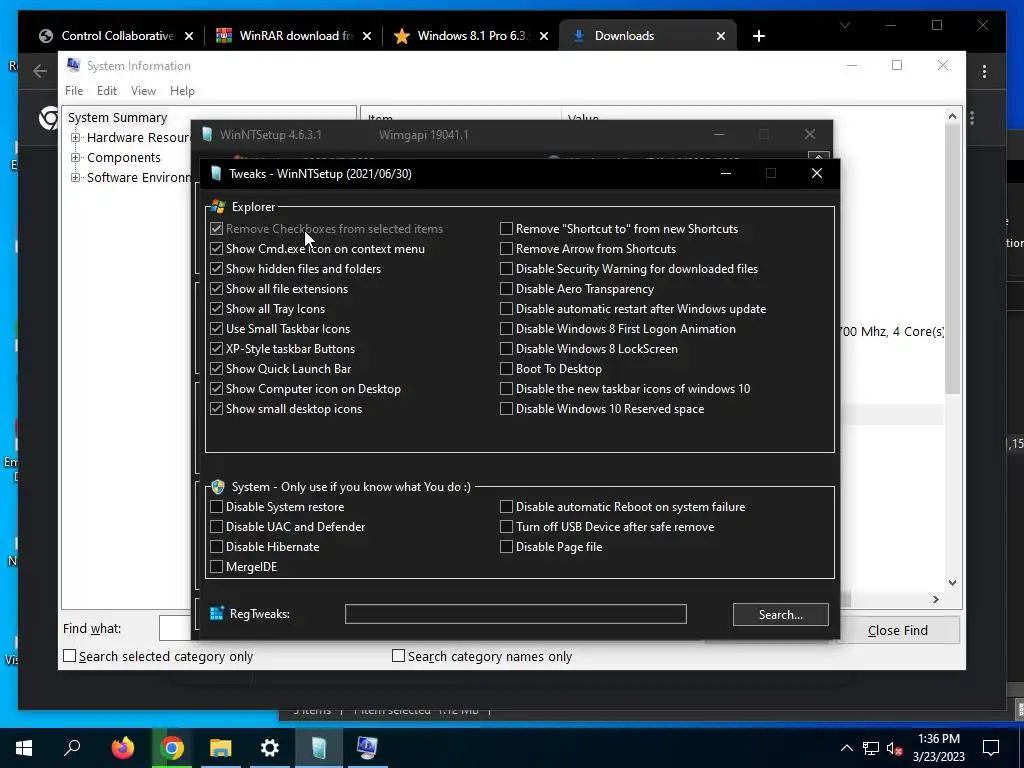Open Settings gear in the taskbar

pyautogui.click(x=270, y=747)
